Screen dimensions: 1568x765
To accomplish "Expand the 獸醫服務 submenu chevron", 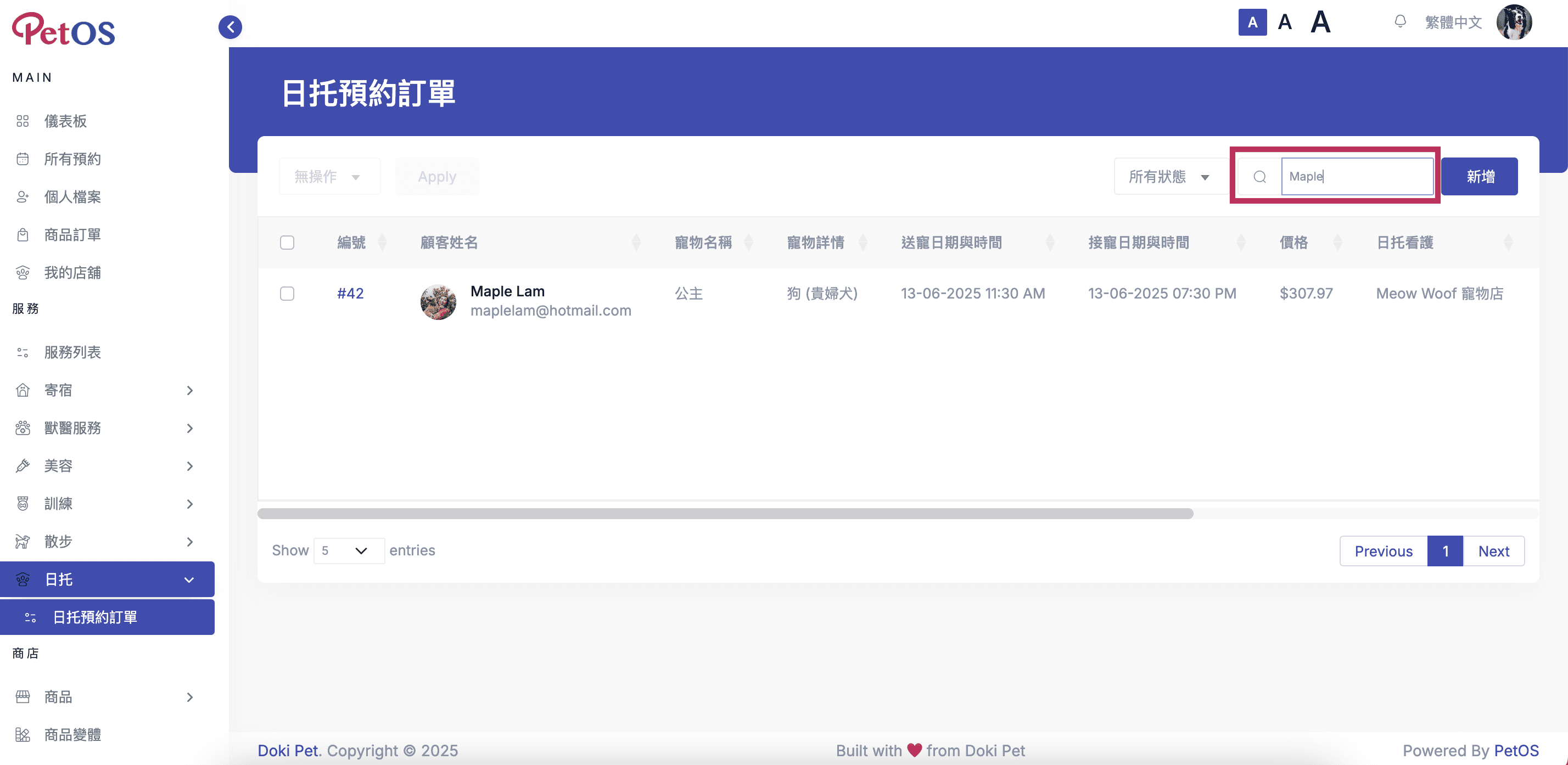I will [x=190, y=428].
